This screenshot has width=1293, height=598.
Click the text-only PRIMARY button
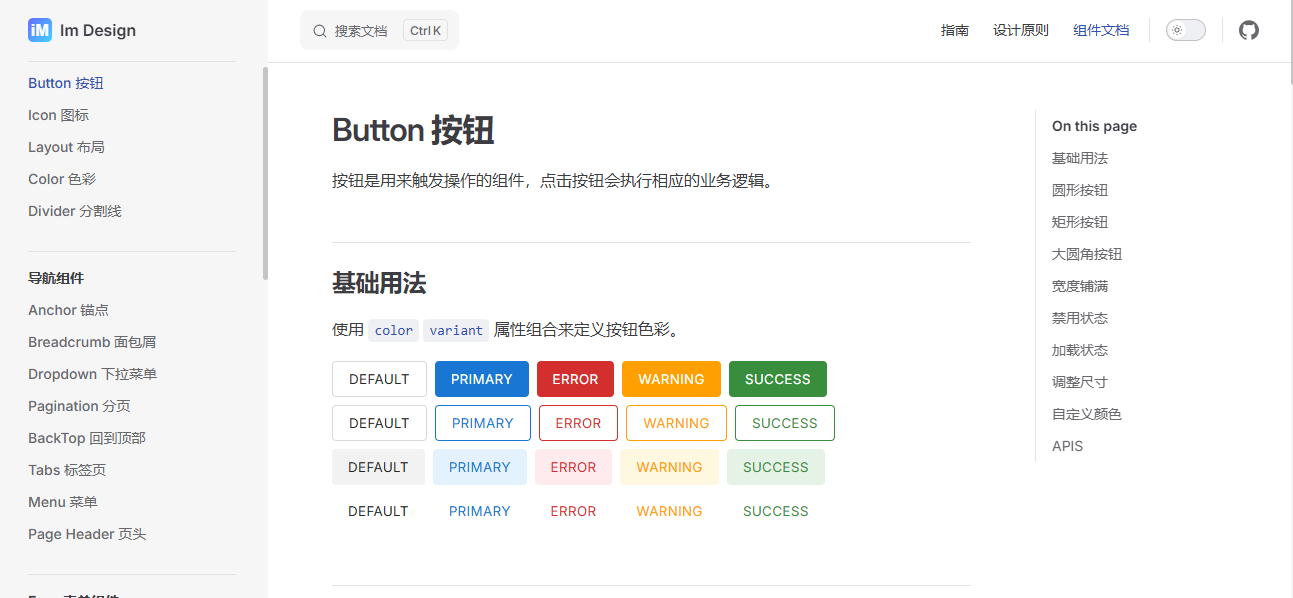[x=480, y=511]
